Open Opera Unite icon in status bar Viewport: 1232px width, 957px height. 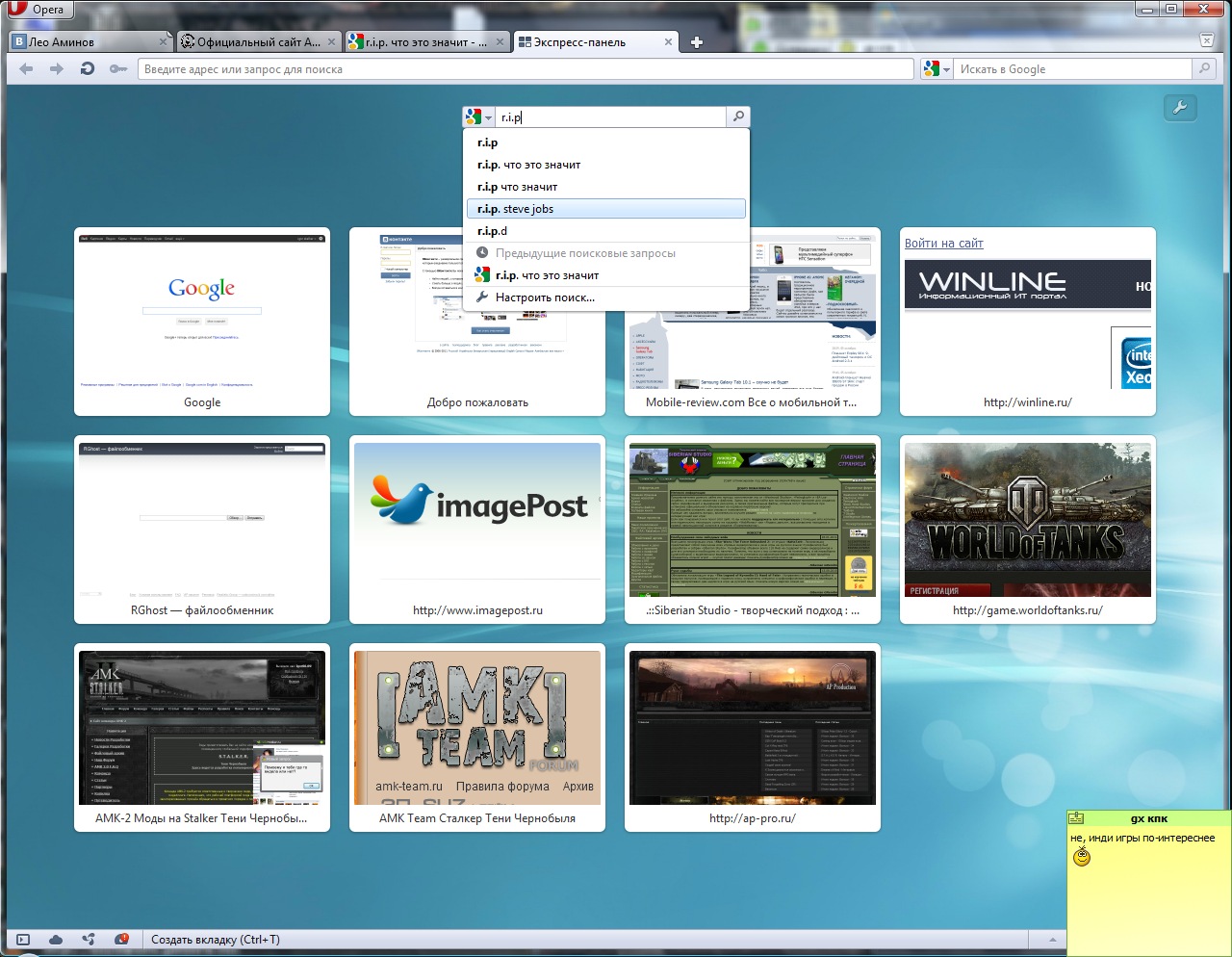(89, 940)
